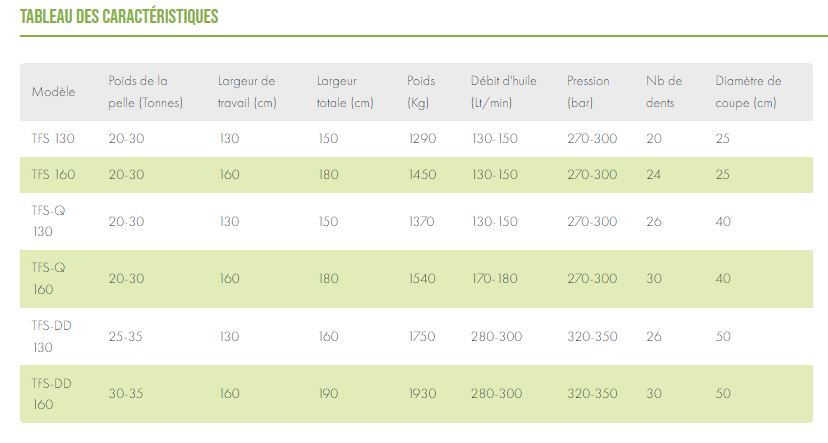Select the TFS 130 model cell
The height and width of the screenshot is (443, 828).
(x=53, y=139)
